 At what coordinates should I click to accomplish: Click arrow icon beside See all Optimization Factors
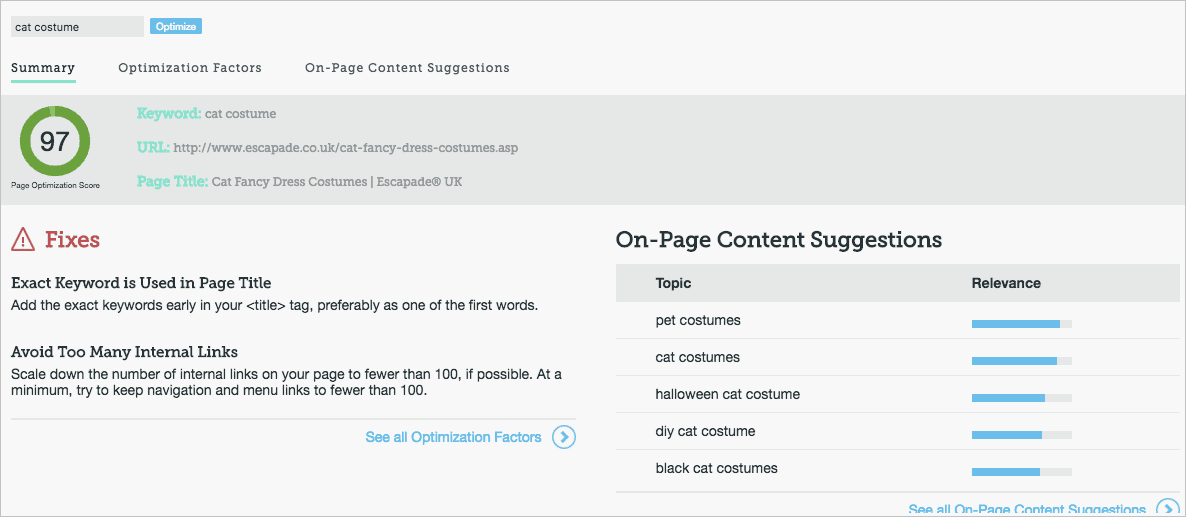tap(564, 437)
